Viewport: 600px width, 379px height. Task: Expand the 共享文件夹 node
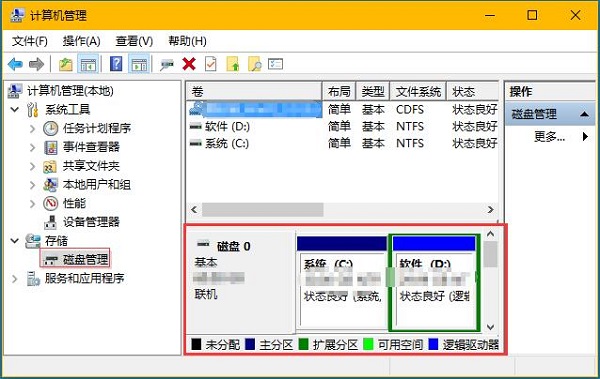point(33,166)
